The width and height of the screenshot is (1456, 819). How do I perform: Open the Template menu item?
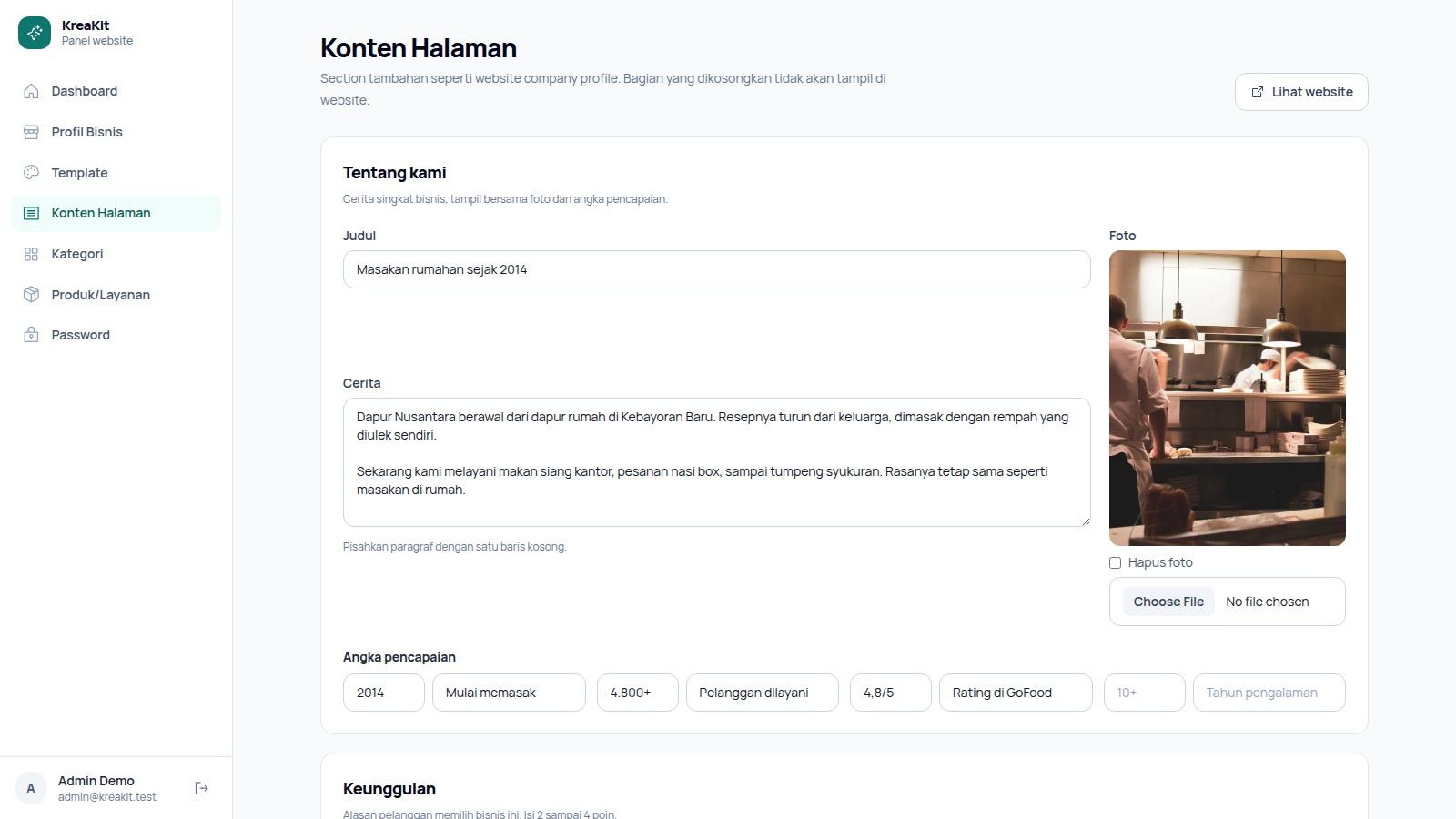coord(116,173)
